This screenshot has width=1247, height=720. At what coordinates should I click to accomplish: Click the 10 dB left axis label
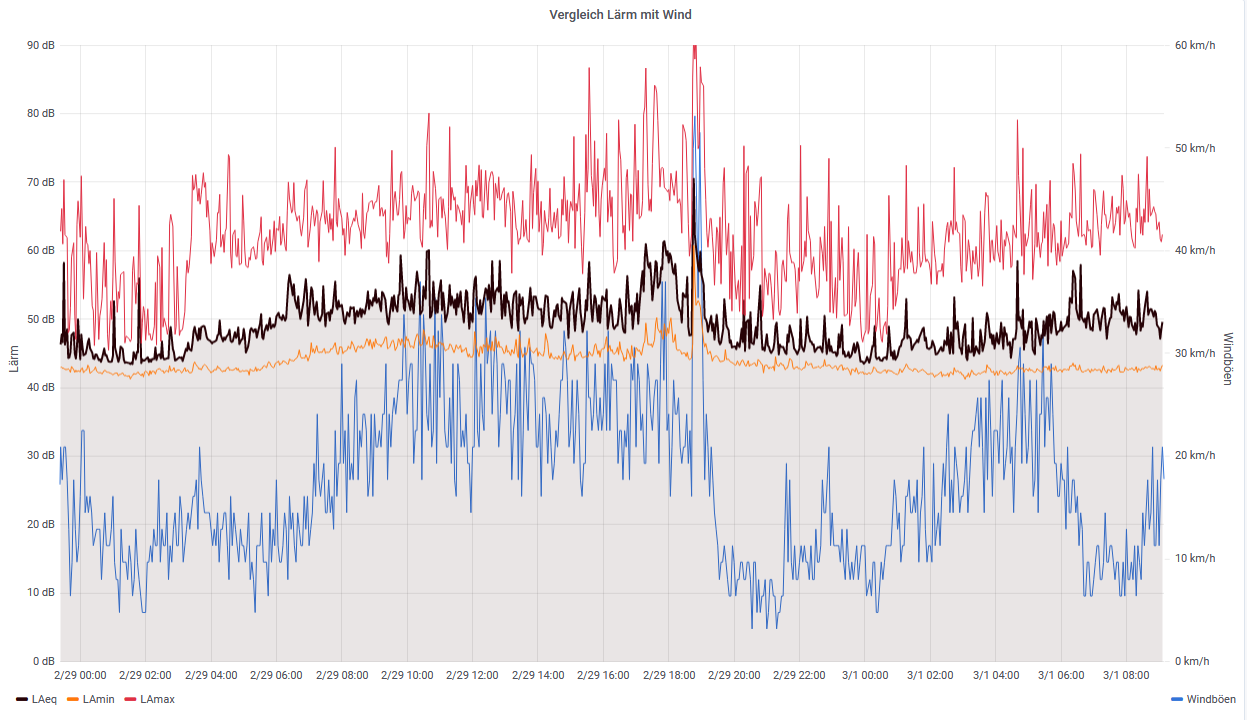(x=41, y=593)
